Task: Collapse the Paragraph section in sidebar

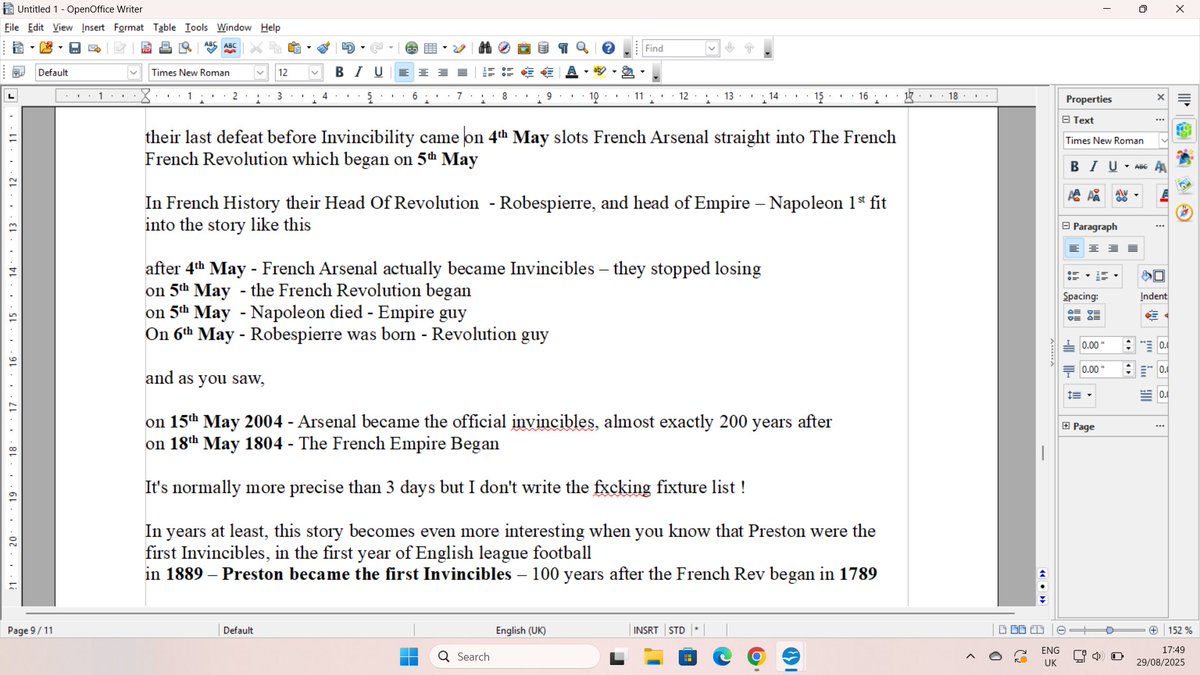Action: 1067,227
